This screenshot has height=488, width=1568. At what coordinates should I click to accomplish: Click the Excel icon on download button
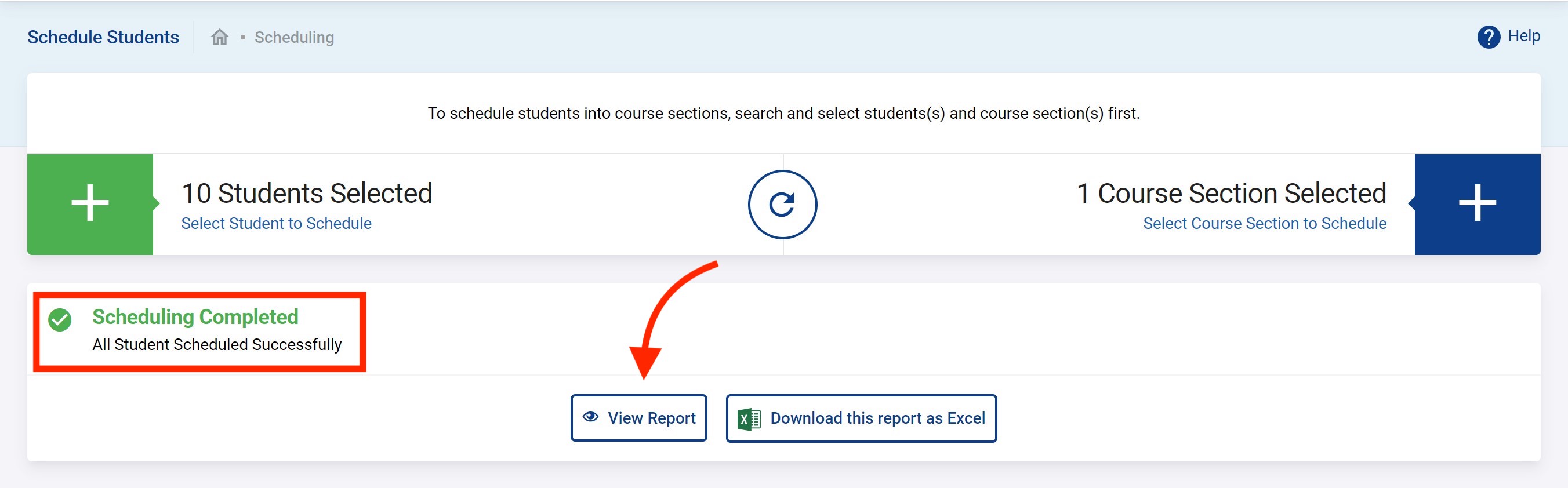point(749,418)
